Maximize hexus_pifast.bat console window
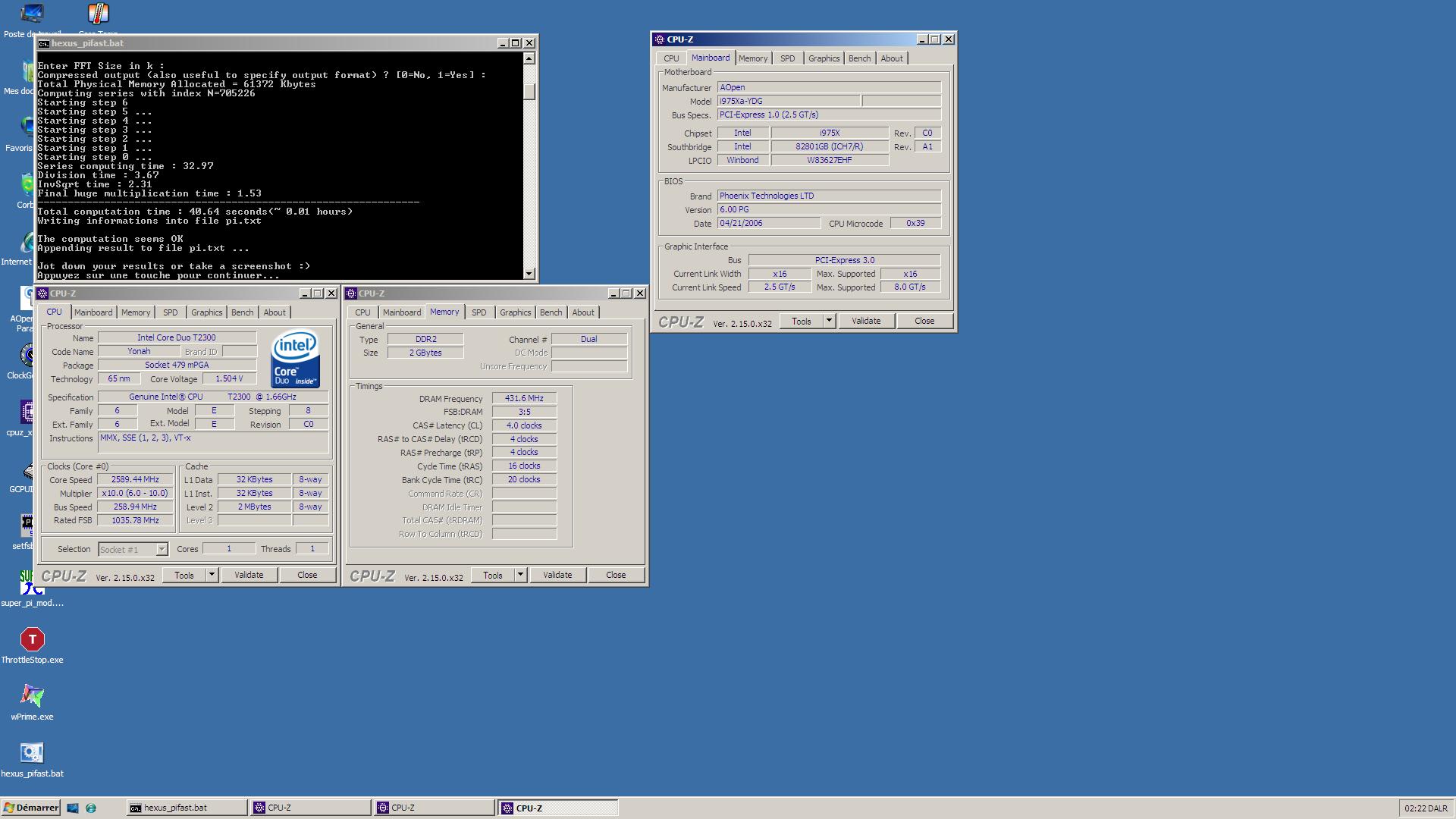Image resolution: width=1456 pixels, height=819 pixels. point(515,43)
